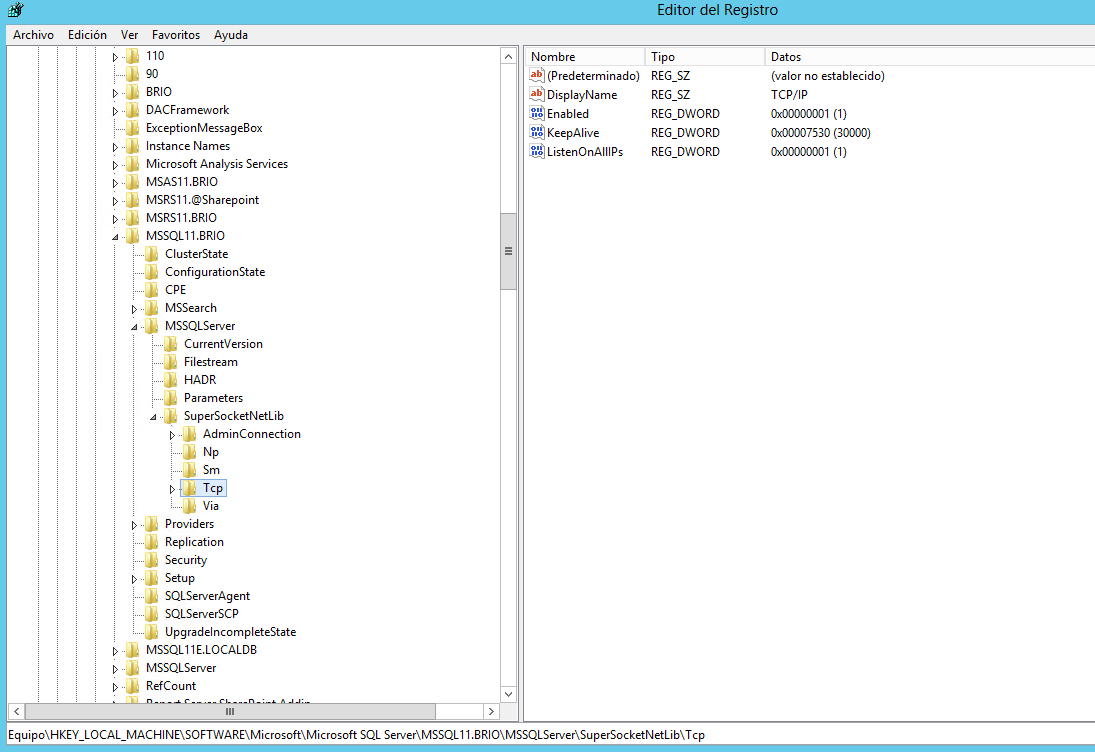
Task: Click the tree scroll down arrow
Action: pyautogui.click(x=508, y=694)
